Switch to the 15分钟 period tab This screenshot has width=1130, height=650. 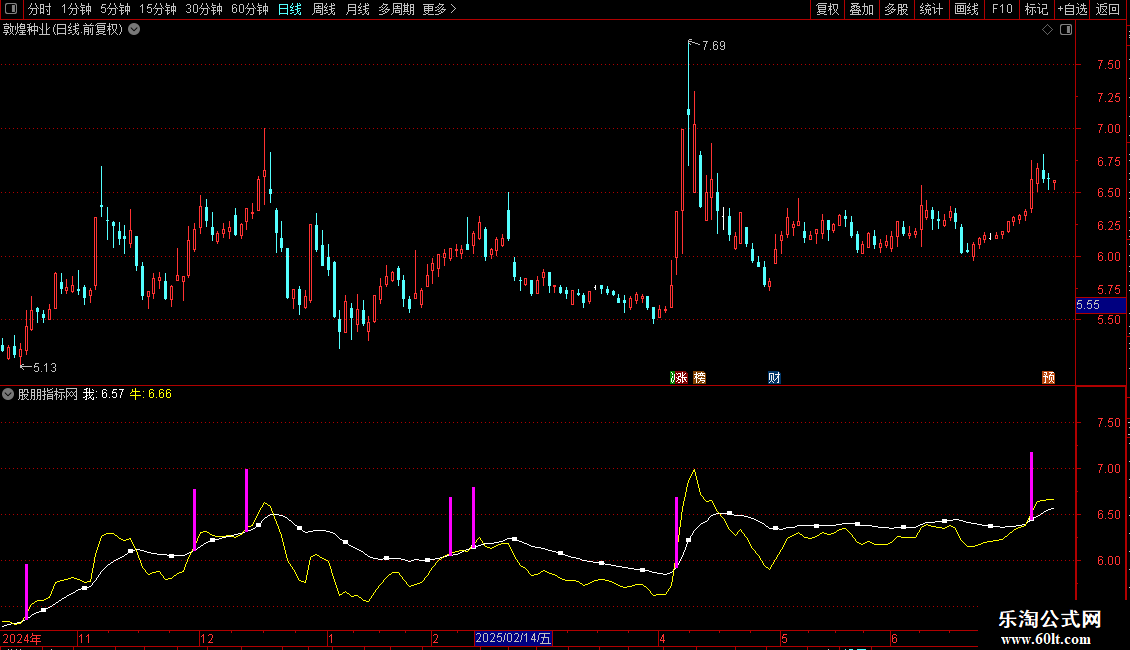tap(157, 9)
